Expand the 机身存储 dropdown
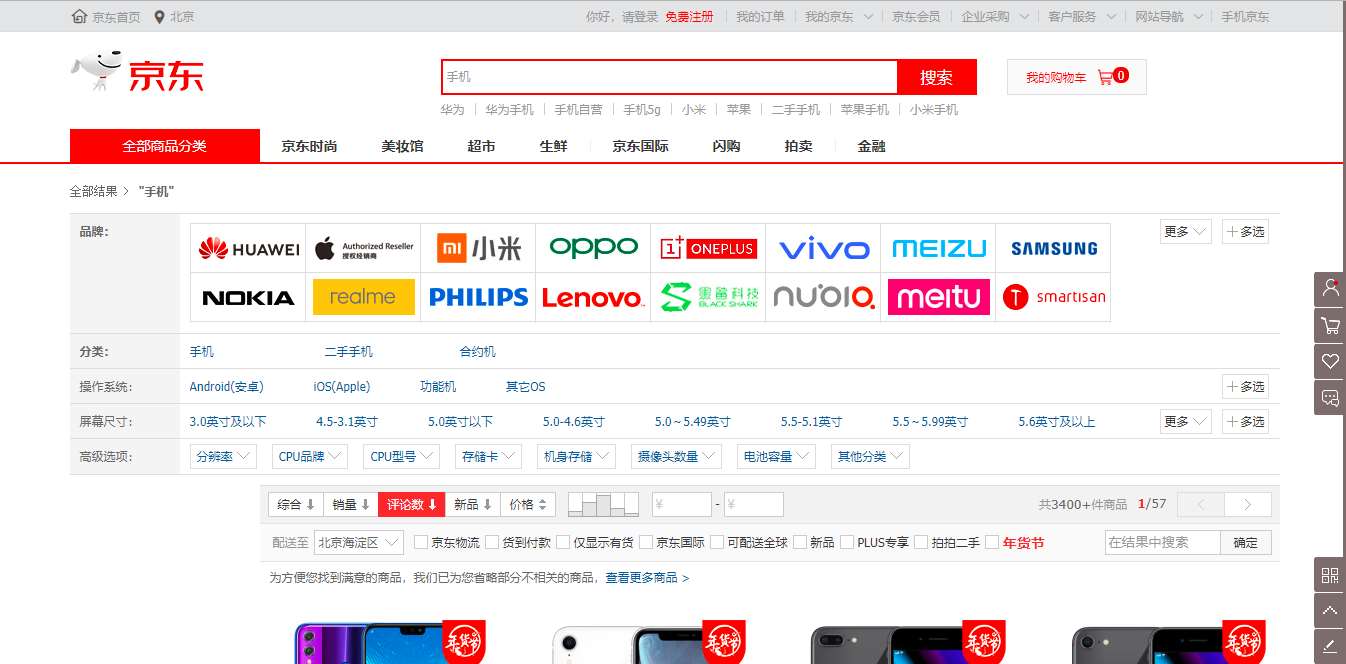This screenshot has height=664, width=1346. [x=576, y=457]
